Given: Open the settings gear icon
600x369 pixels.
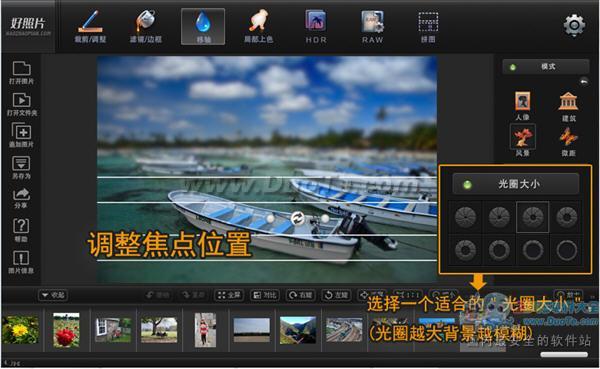Looking at the screenshot, I should pos(574,26).
